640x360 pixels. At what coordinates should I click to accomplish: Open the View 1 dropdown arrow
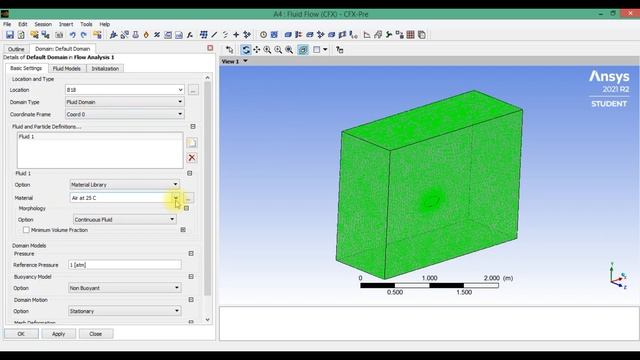pos(246,61)
